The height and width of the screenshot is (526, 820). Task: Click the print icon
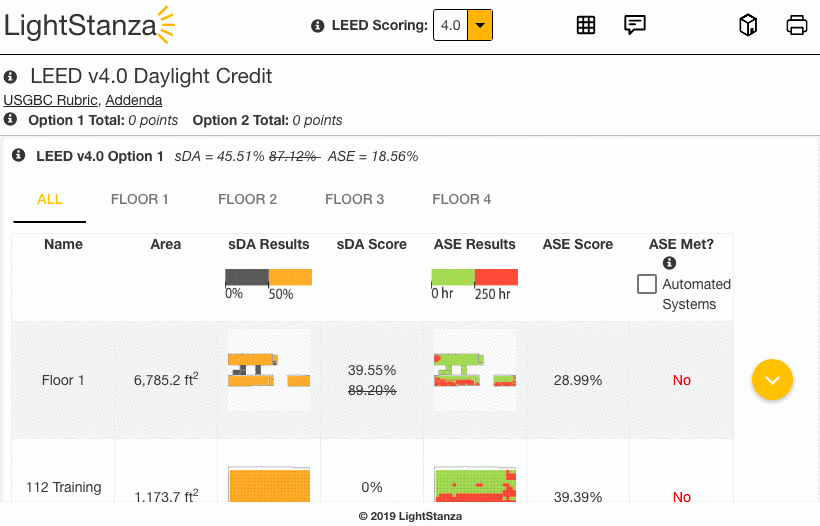click(796, 25)
